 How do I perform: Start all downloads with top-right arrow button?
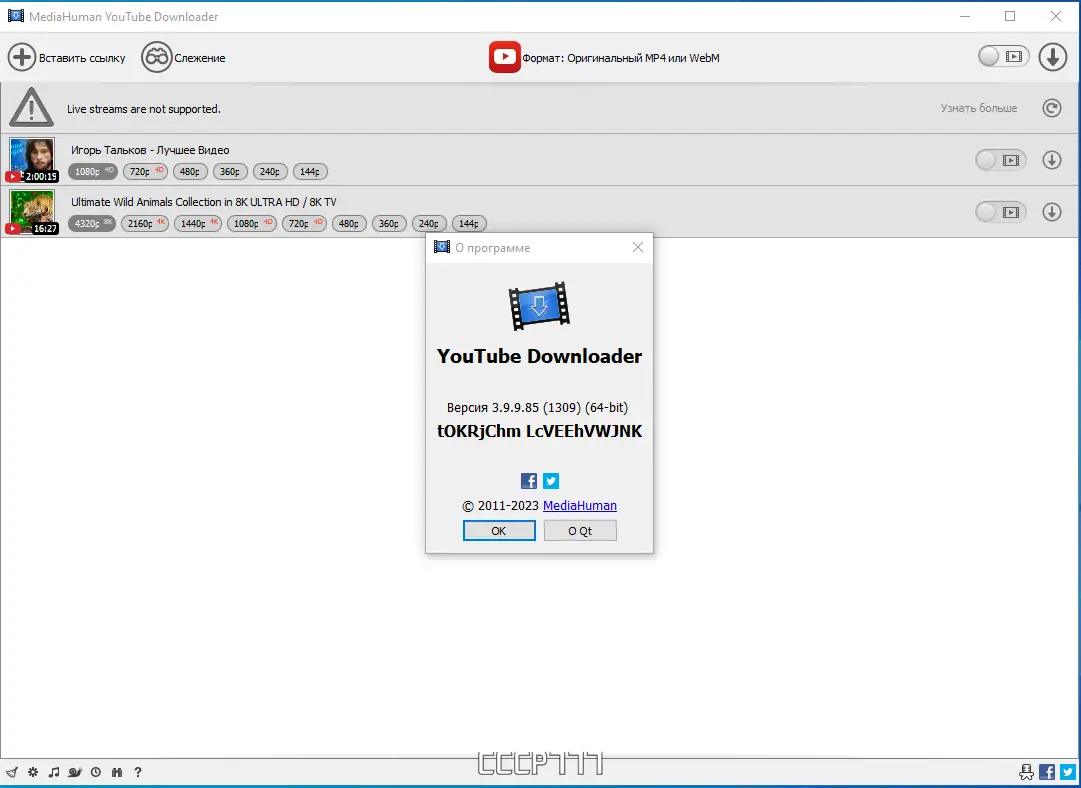(x=1053, y=57)
